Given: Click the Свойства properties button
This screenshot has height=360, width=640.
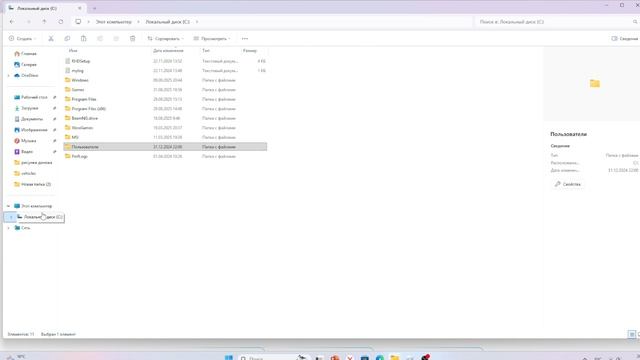Looking at the screenshot, I should pyautogui.click(x=568, y=184).
